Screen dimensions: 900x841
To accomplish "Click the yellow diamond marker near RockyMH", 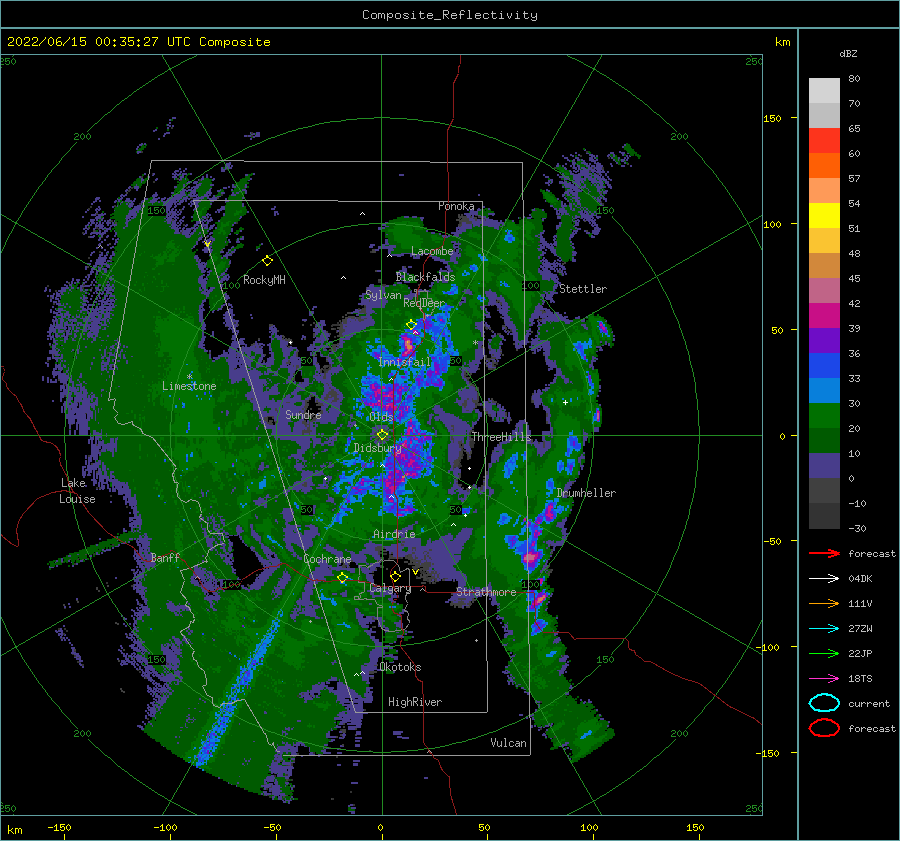I will point(267,261).
